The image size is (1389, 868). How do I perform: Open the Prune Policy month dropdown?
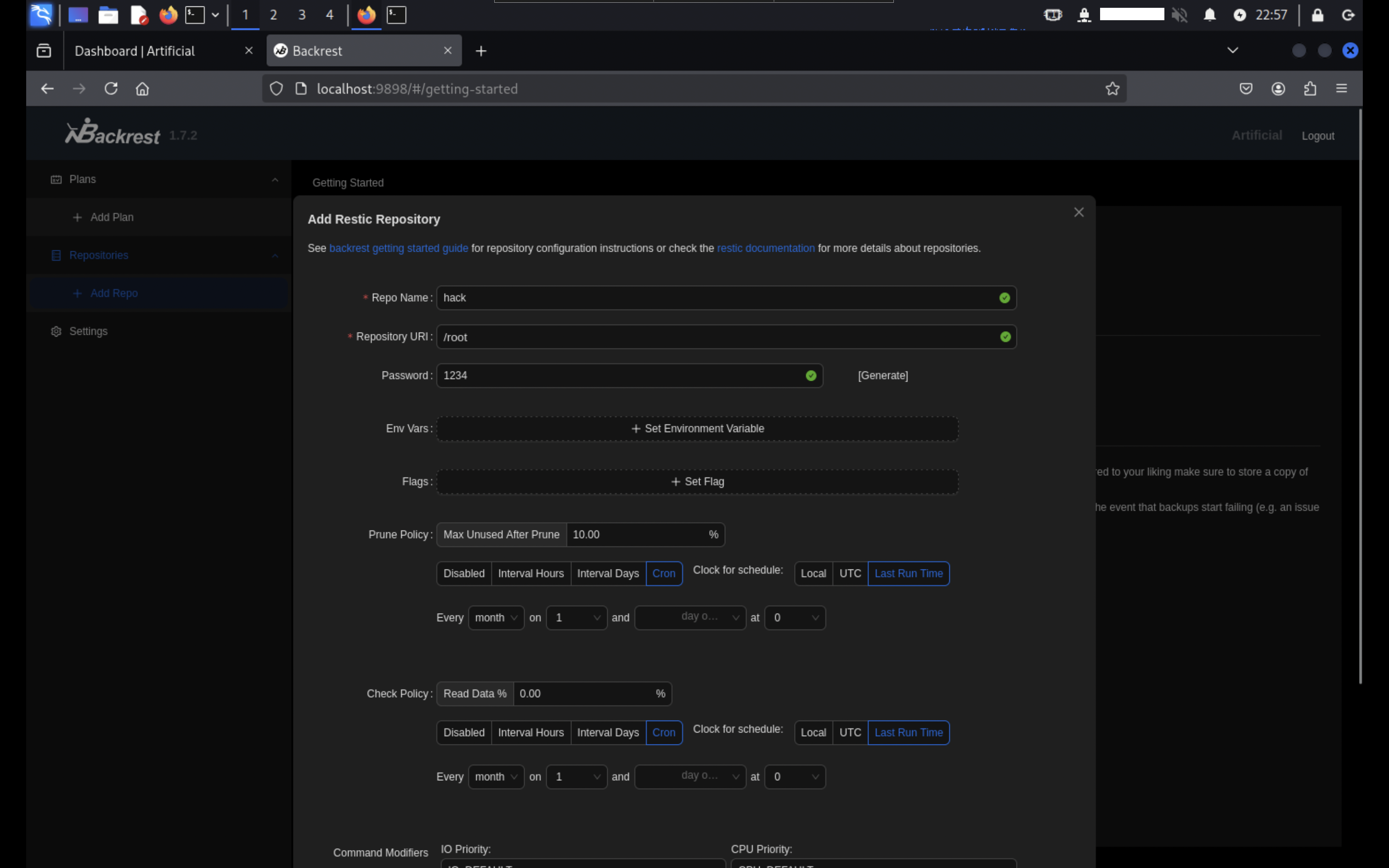click(x=496, y=618)
